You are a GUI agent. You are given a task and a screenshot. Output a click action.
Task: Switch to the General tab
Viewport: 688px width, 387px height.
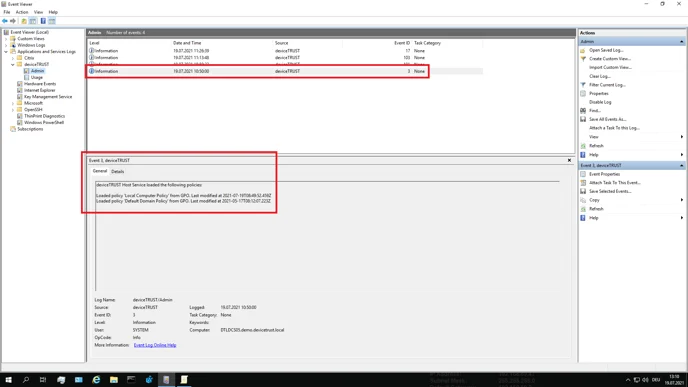pyautogui.click(x=100, y=171)
